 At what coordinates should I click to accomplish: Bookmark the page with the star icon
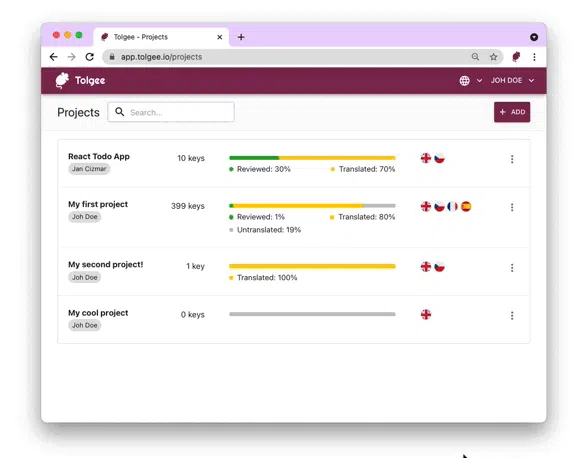click(494, 57)
